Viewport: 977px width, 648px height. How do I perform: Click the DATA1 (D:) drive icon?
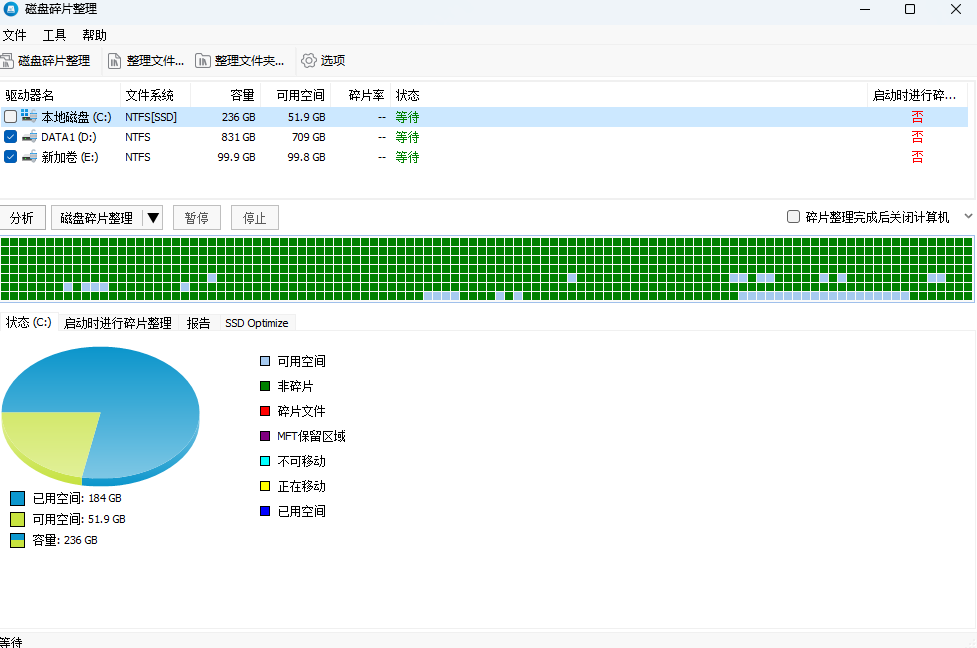pos(29,137)
